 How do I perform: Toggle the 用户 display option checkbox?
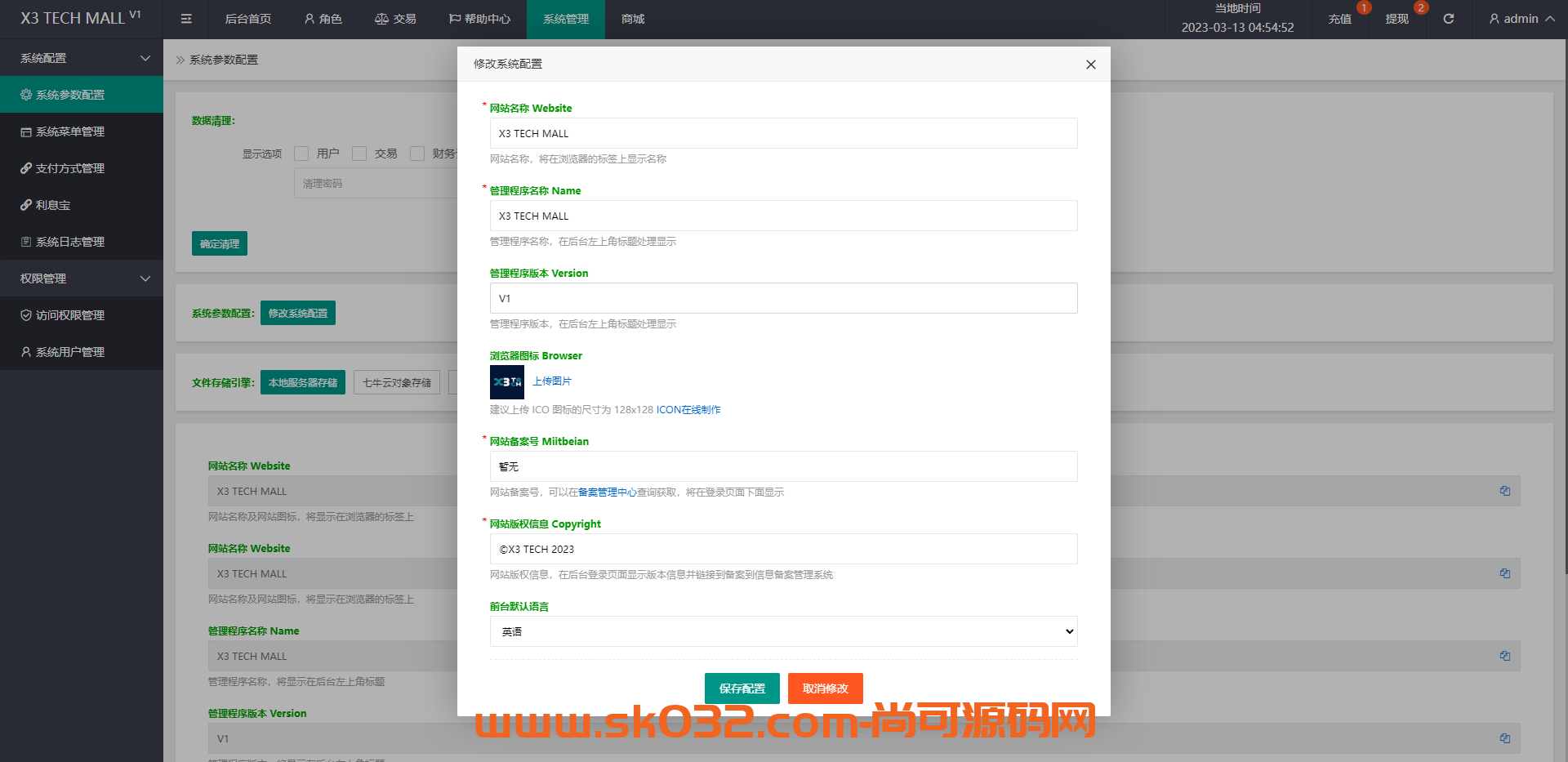coord(301,154)
